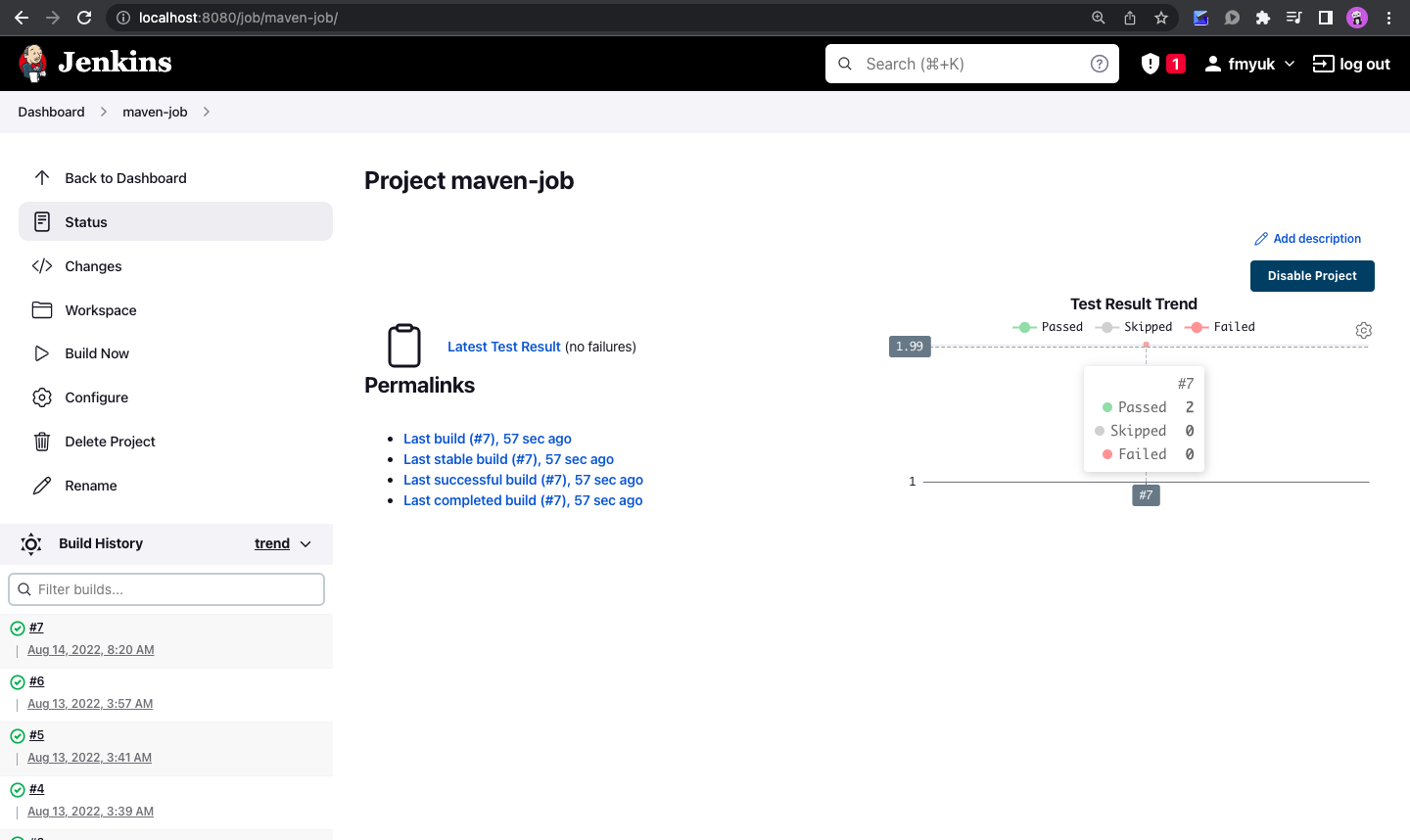
Task: Select the Workspace icon in the sidebar
Action: coord(41,309)
